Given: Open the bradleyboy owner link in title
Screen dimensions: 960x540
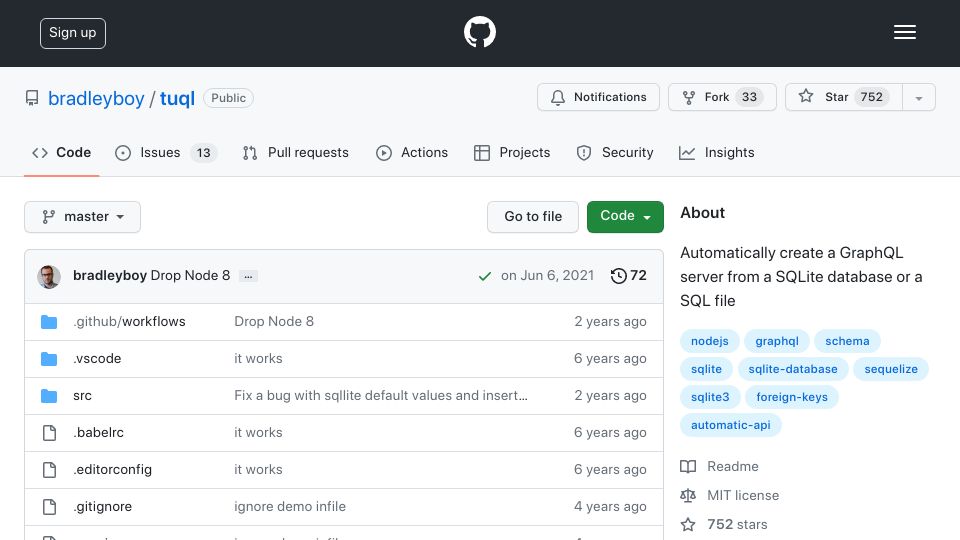Looking at the screenshot, I should click(96, 98).
